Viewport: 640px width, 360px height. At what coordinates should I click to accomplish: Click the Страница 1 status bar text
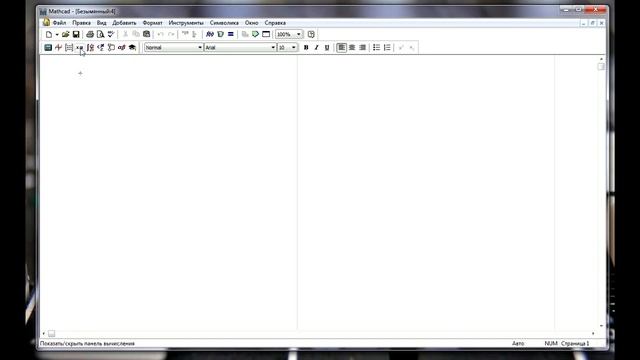click(575, 344)
